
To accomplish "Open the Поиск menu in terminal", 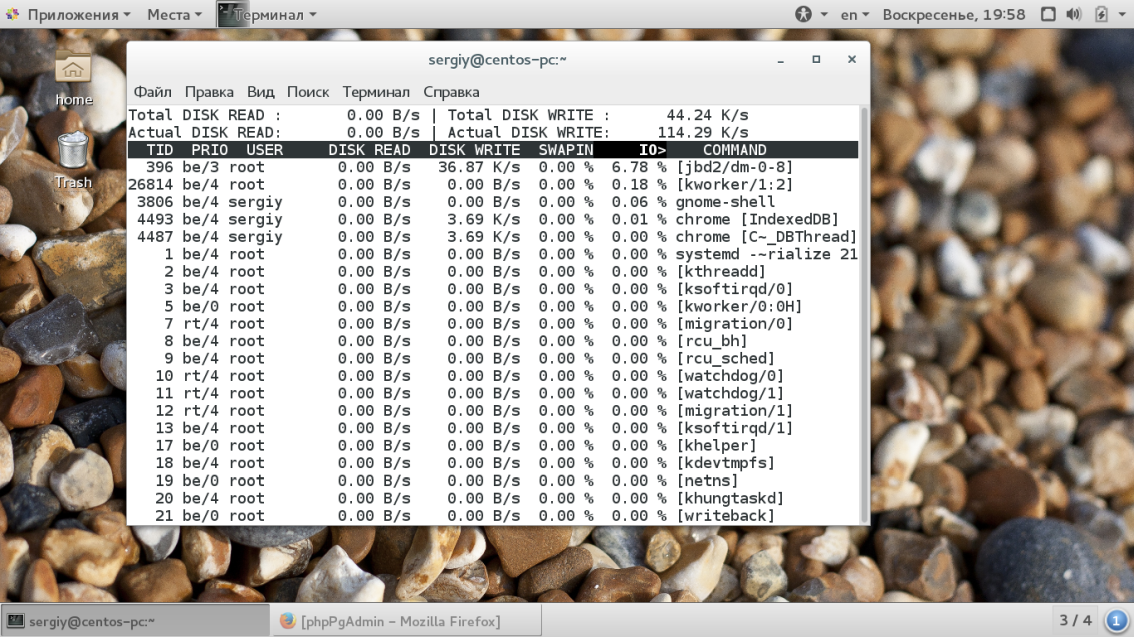I will (x=308, y=92).
